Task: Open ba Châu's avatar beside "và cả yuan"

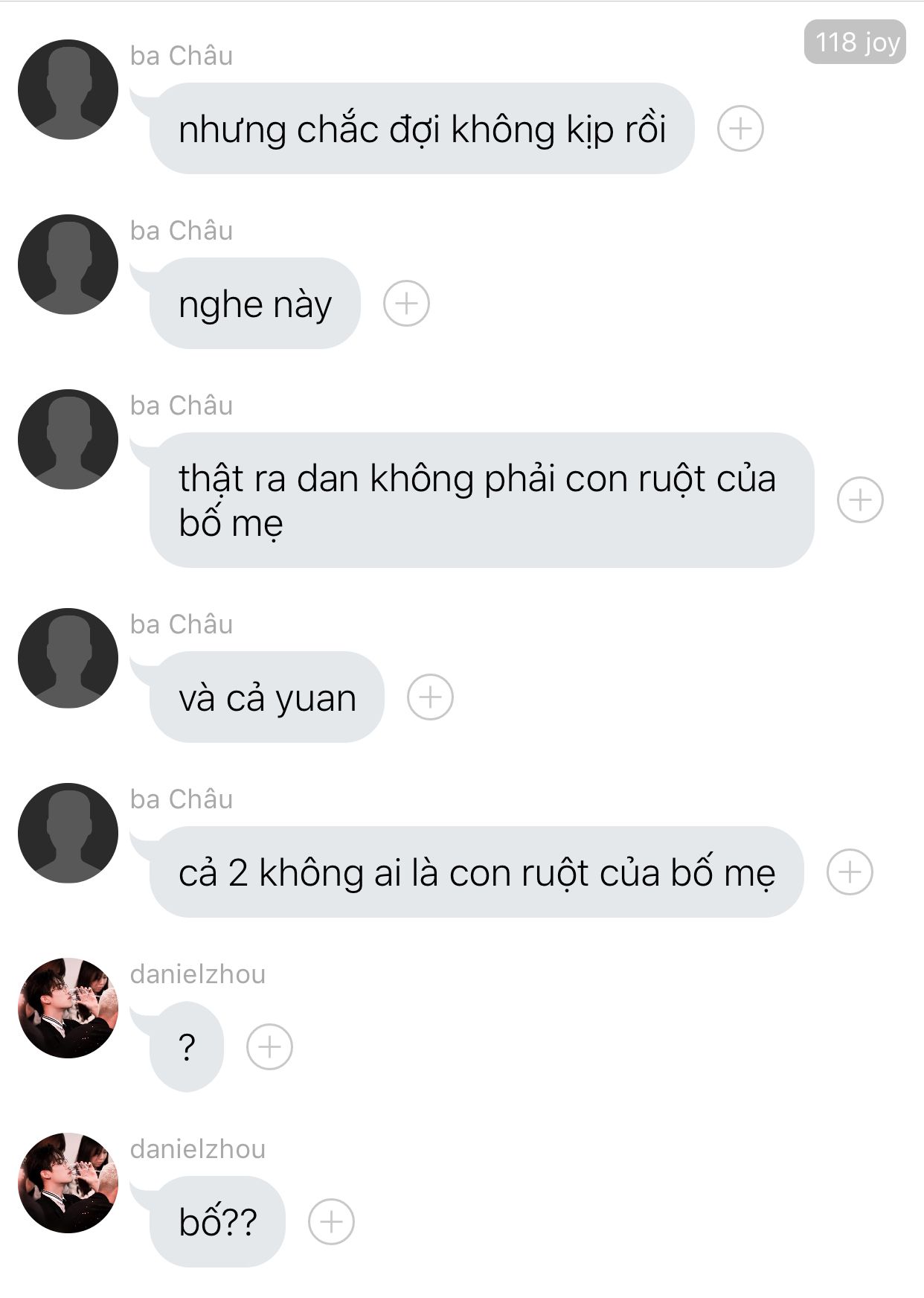Action: click(68, 658)
